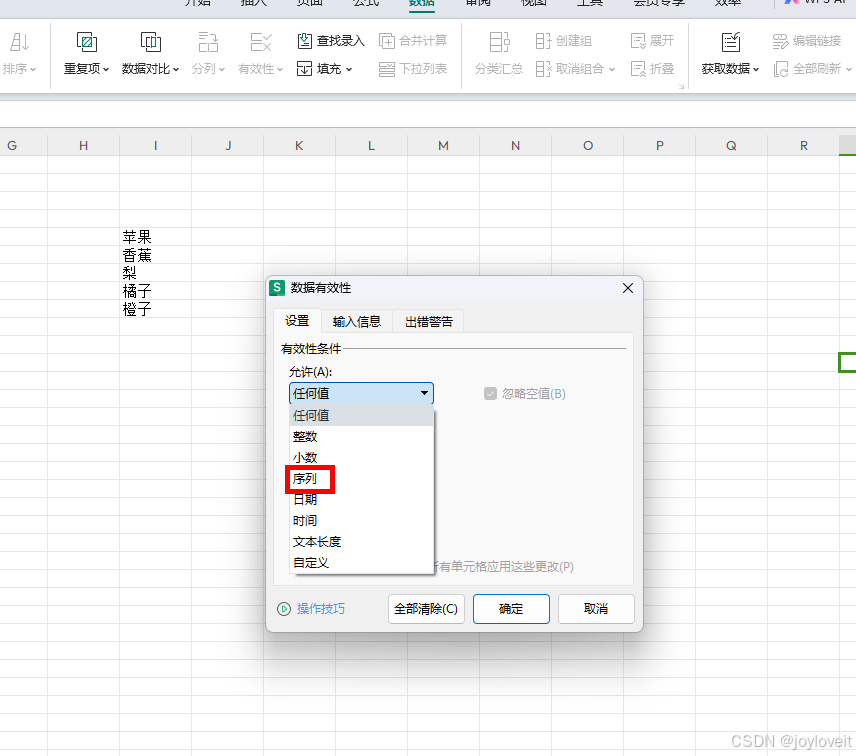Click 展开 expand outline tool

[x=652, y=40]
